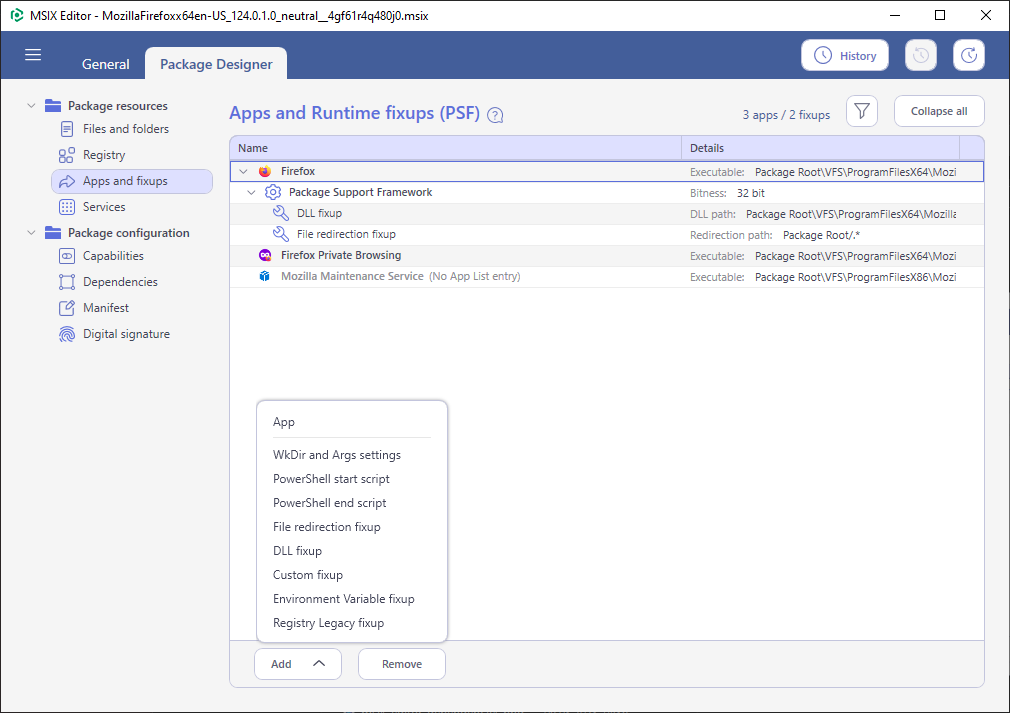The height and width of the screenshot is (713, 1010).
Task: Click the Services grid icon
Action: 67,207
